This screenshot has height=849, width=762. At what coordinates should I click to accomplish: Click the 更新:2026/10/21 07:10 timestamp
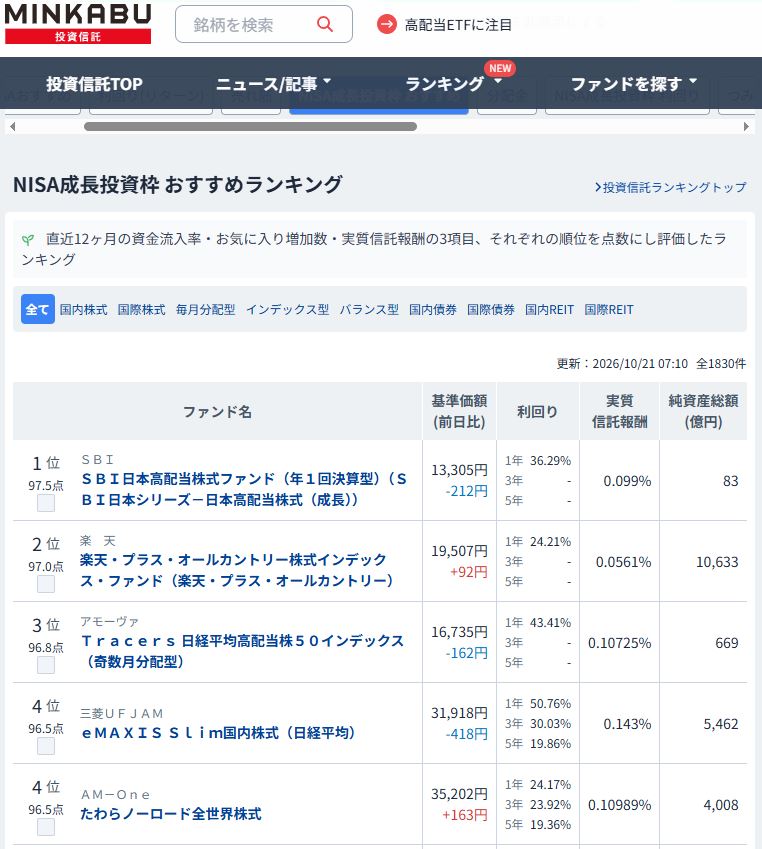[622, 363]
